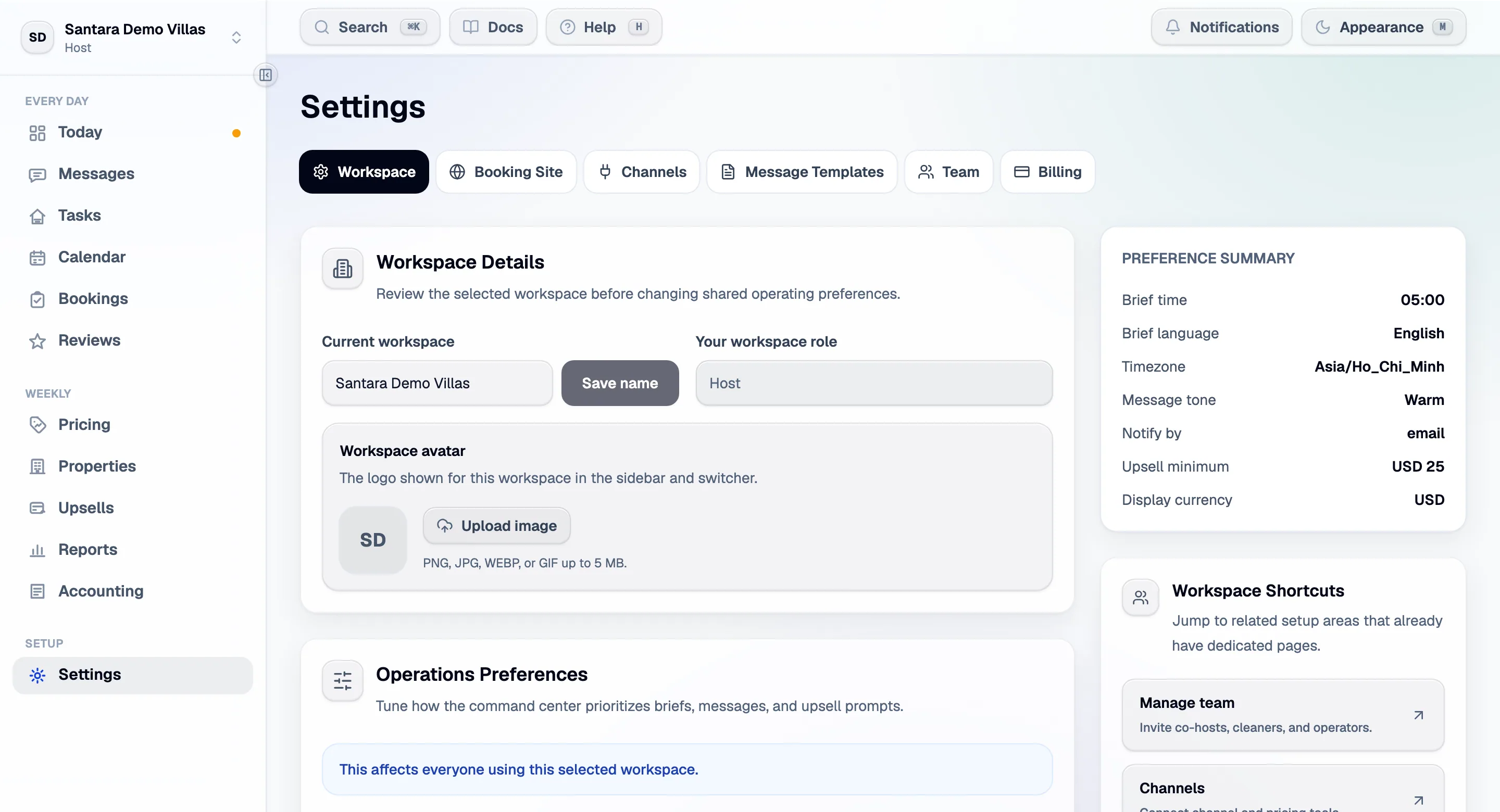1500x812 pixels.
Task: Click the SD workspace avatar preview
Action: (x=373, y=540)
